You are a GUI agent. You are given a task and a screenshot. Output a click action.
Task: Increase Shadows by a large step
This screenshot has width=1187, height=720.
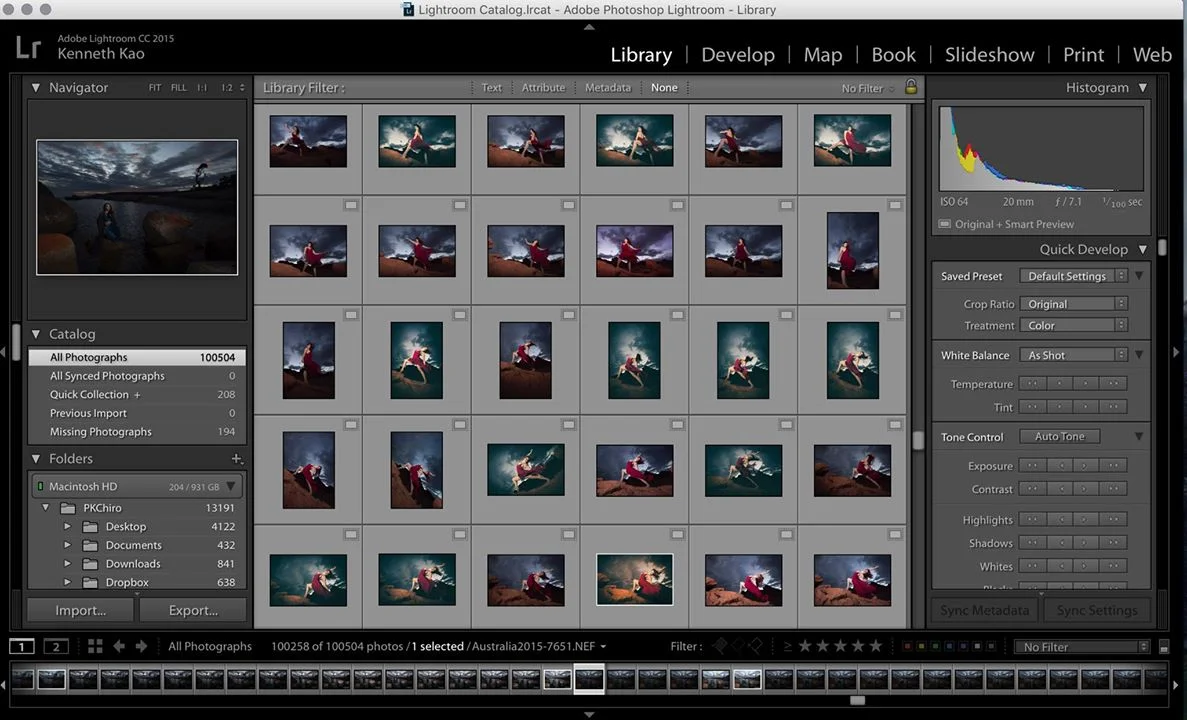pyautogui.click(x=1114, y=543)
